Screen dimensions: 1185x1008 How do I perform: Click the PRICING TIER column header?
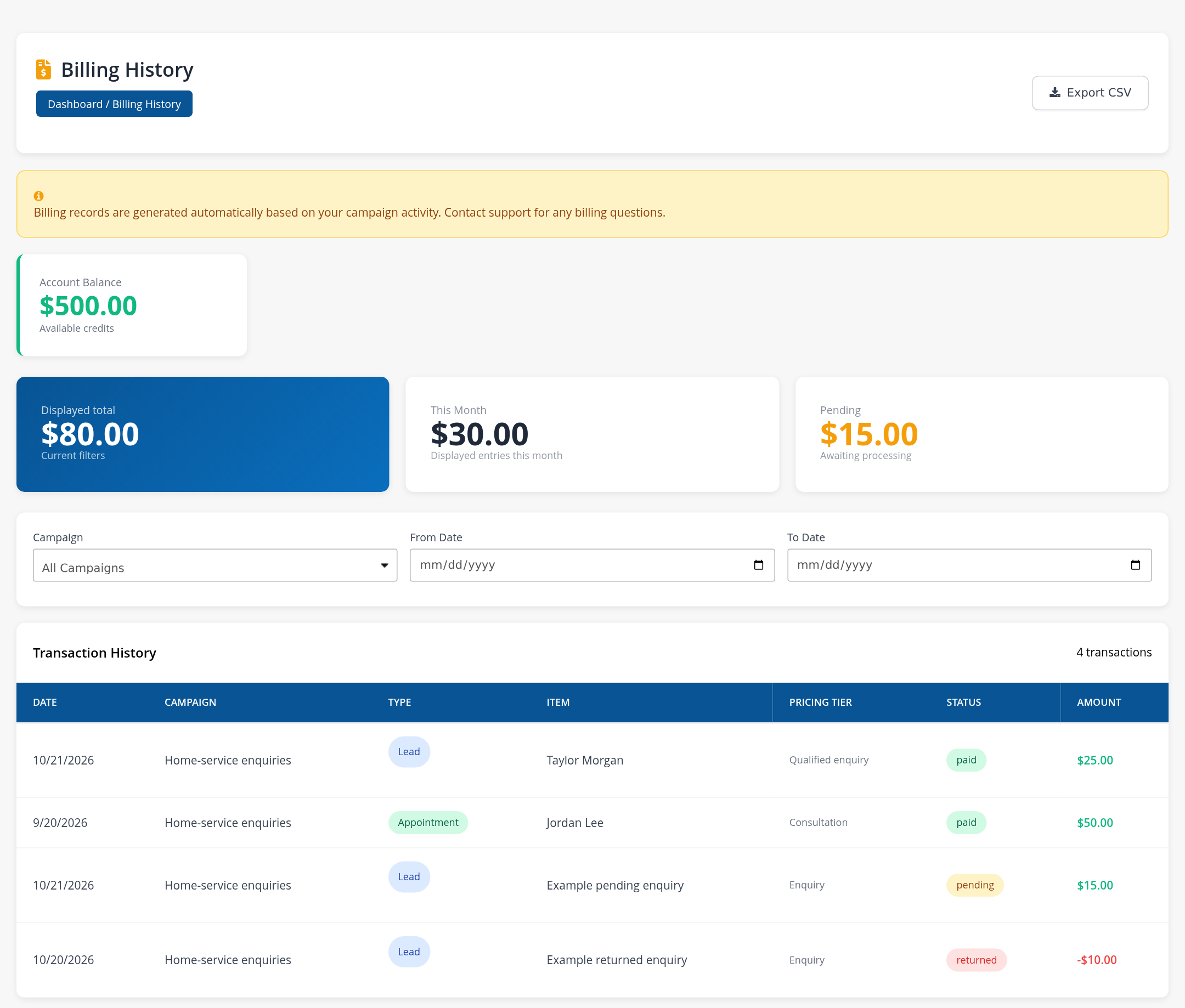click(x=820, y=703)
